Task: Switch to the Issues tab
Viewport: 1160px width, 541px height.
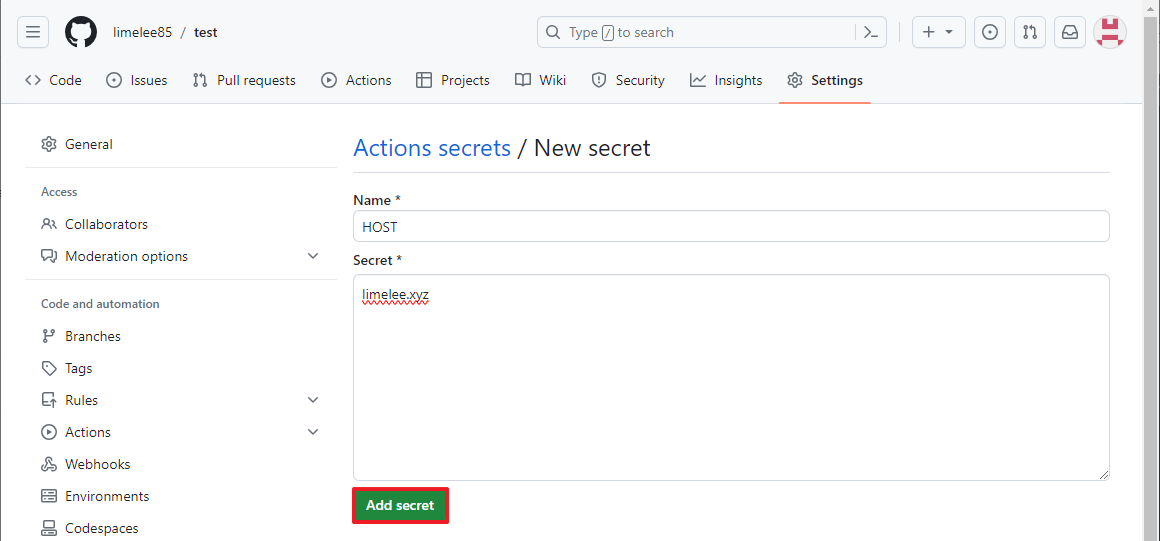Action: (137, 80)
